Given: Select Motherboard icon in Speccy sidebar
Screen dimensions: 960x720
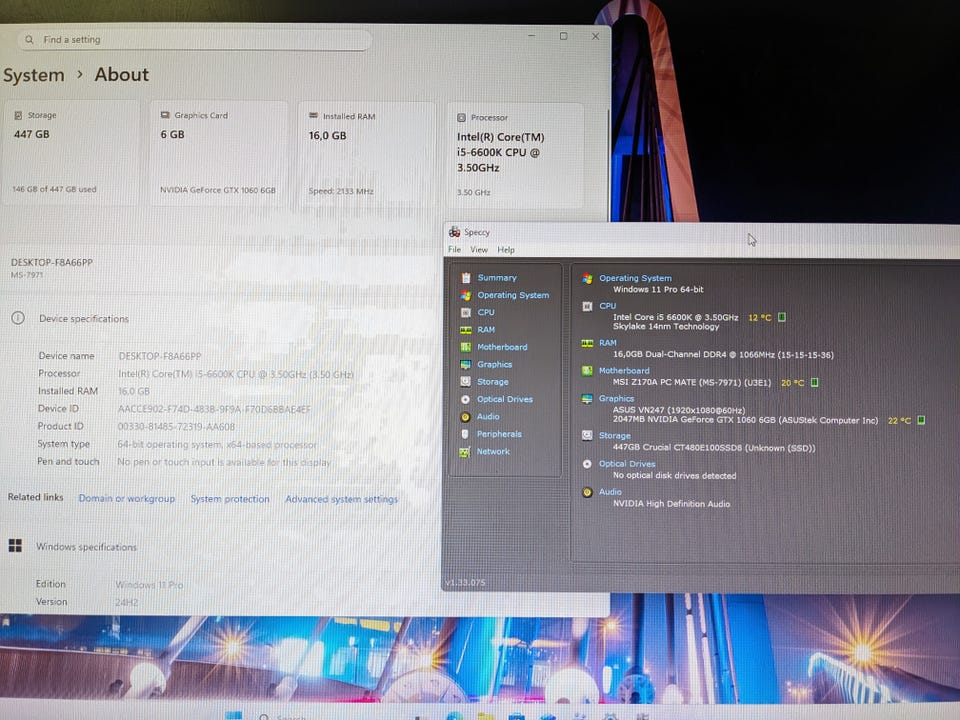Looking at the screenshot, I should click(466, 347).
